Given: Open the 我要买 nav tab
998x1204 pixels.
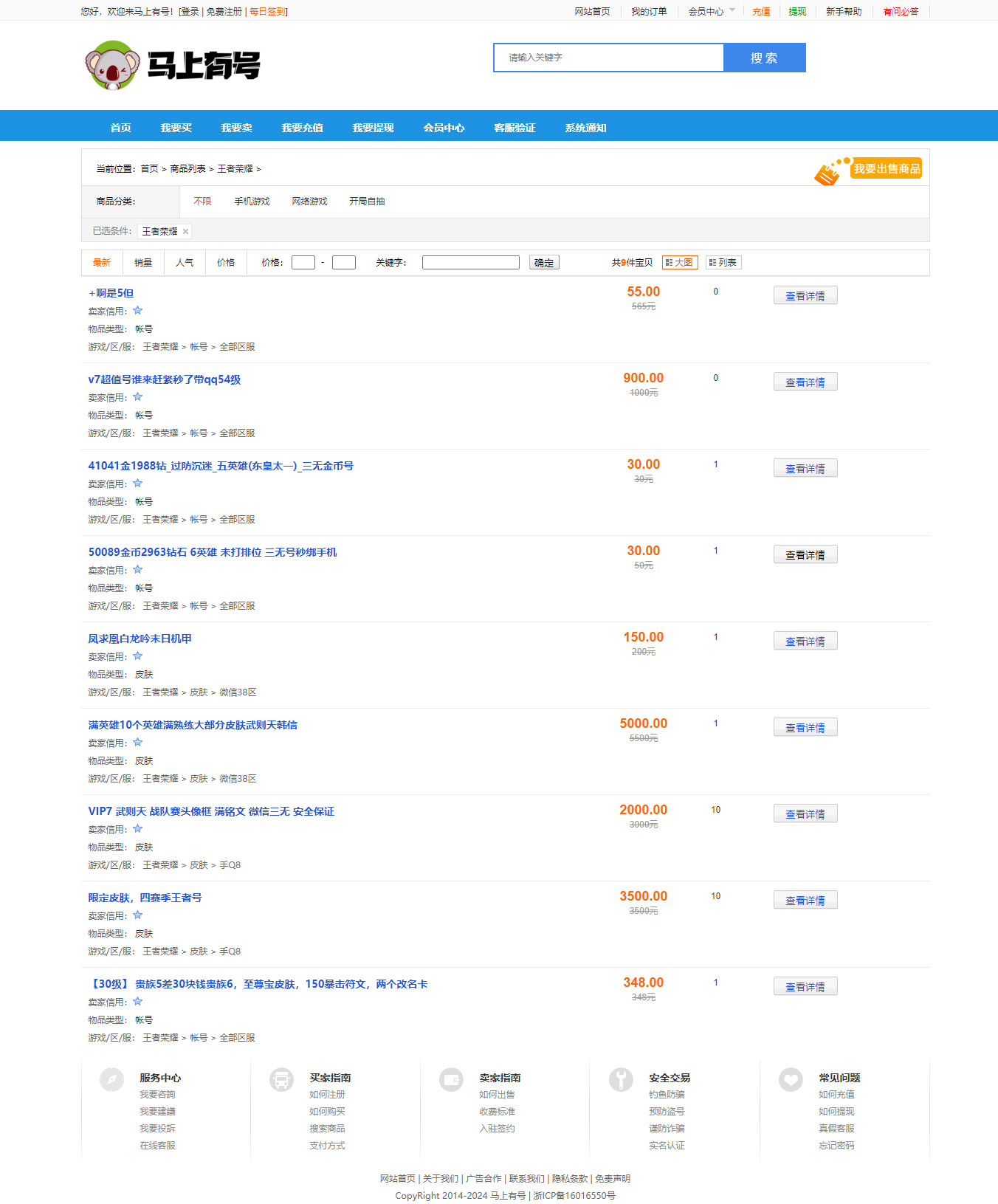Looking at the screenshot, I should point(176,128).
